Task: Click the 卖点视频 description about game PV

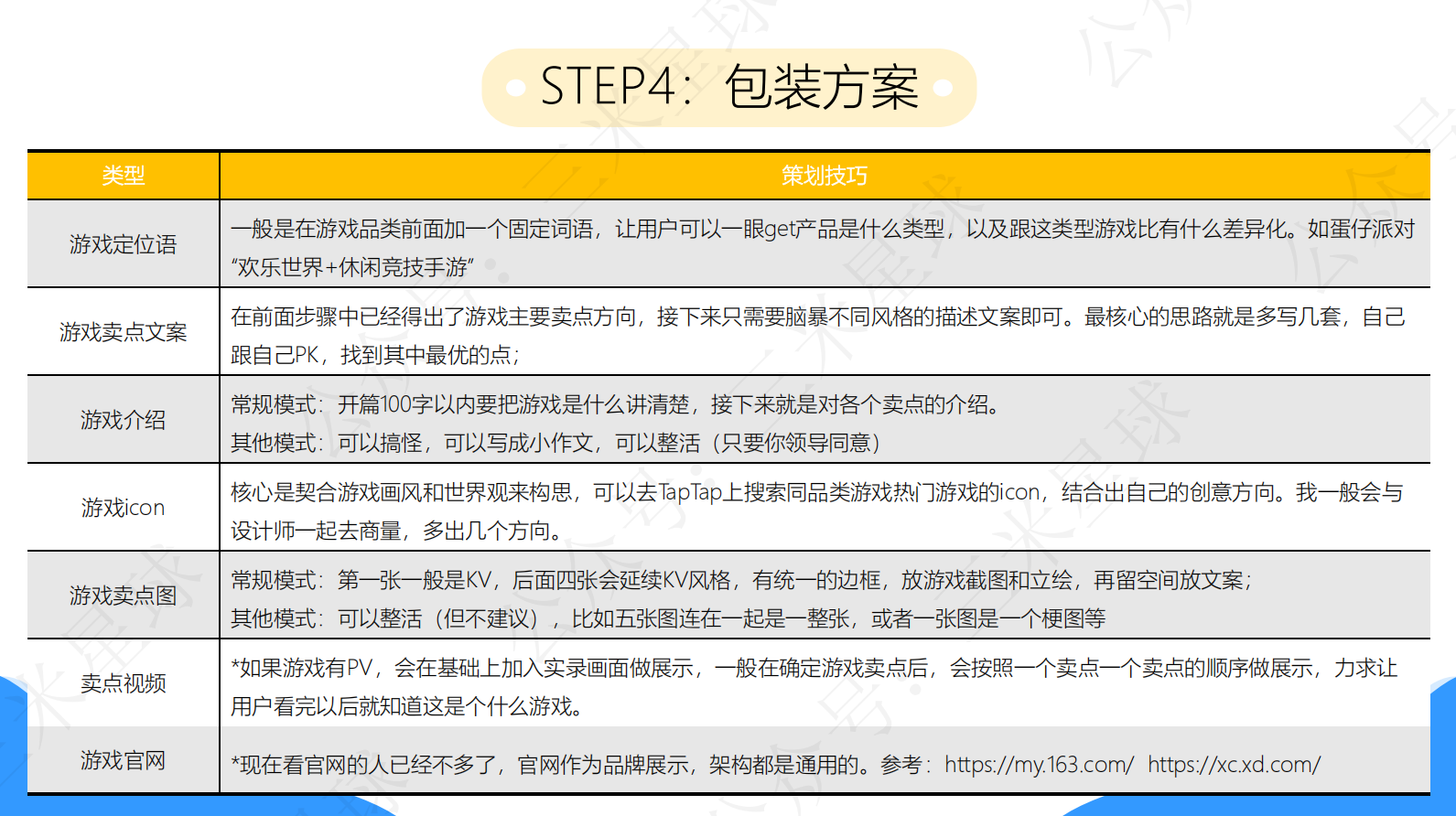Action: pos(813,669)
